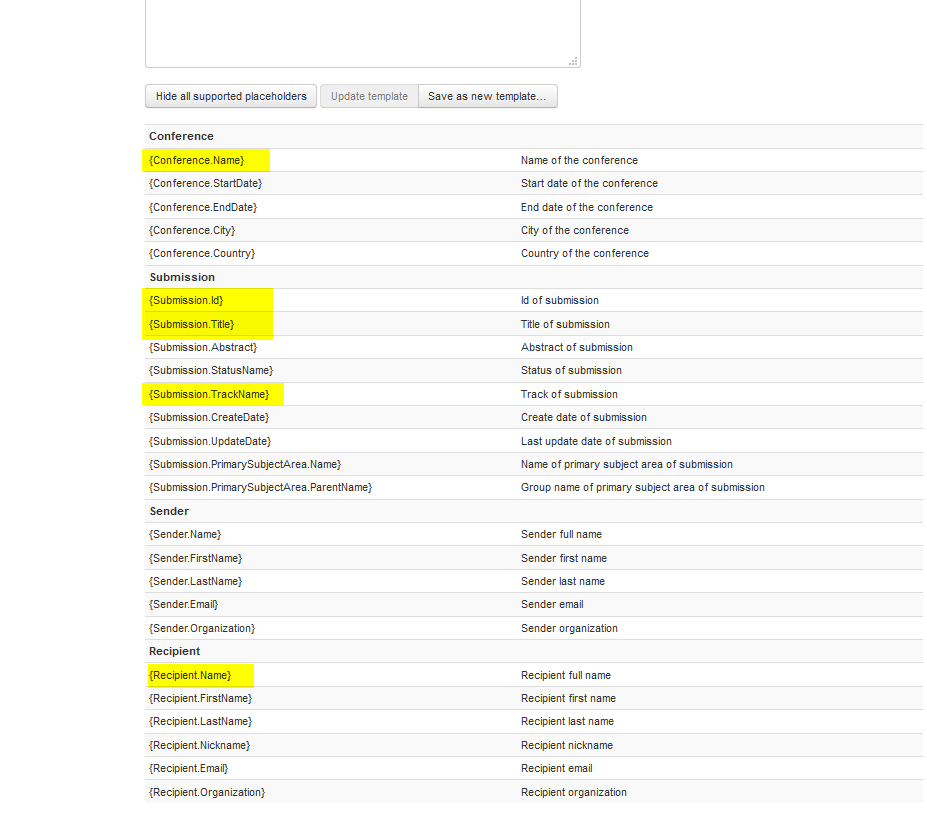Screen dimensions: 927x815
Task: Click Hide all supported placeholders button
Action: (231, 96)
